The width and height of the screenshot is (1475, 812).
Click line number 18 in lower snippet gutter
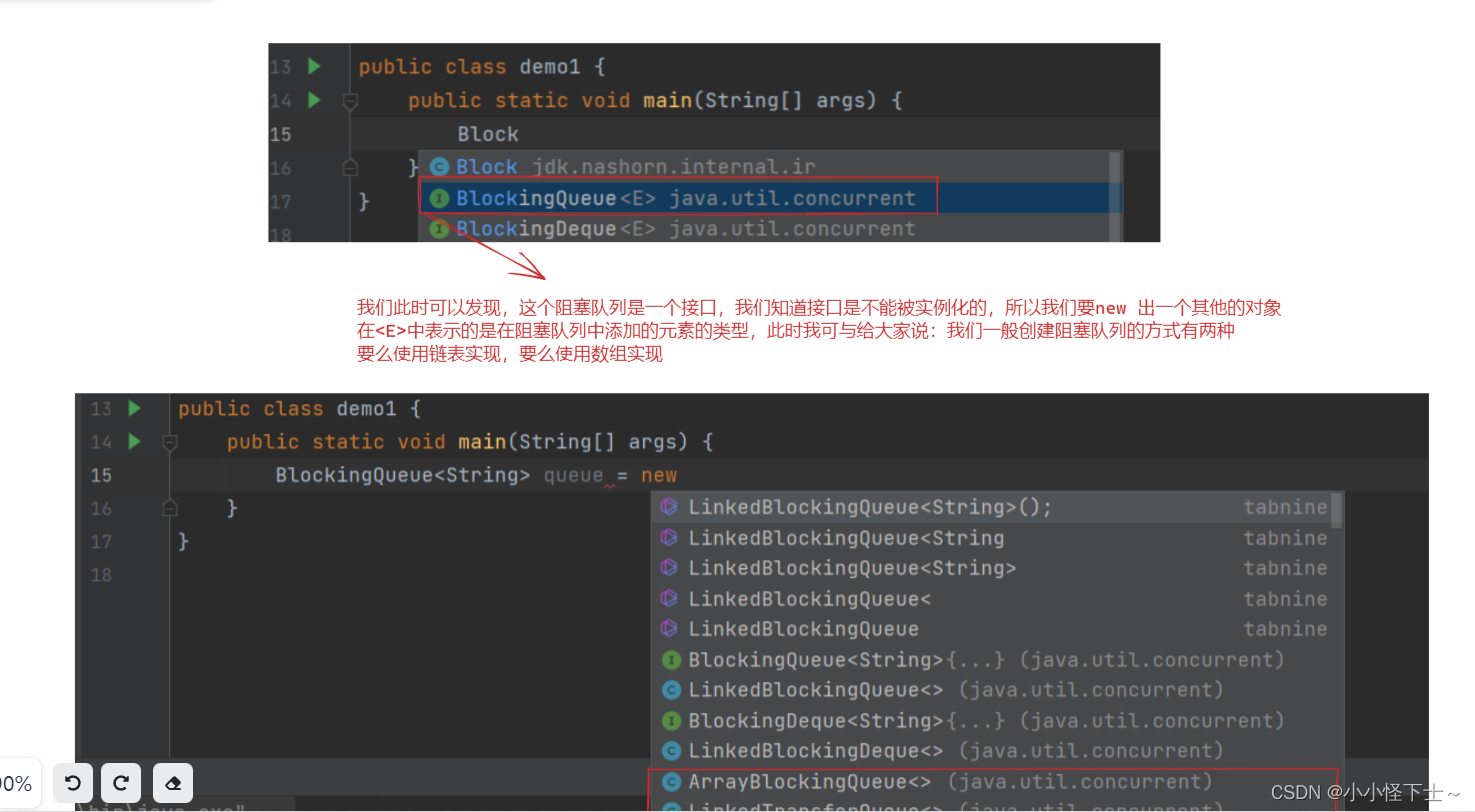click(x=101, y=575)
